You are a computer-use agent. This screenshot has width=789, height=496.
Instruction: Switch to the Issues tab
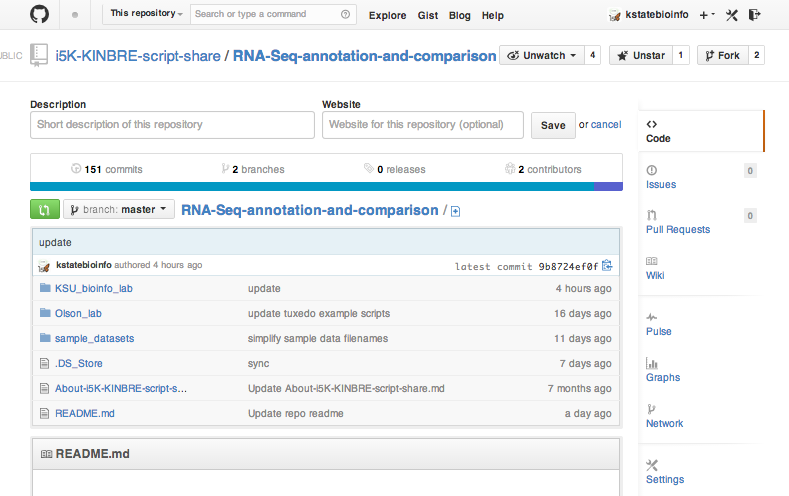661,185
